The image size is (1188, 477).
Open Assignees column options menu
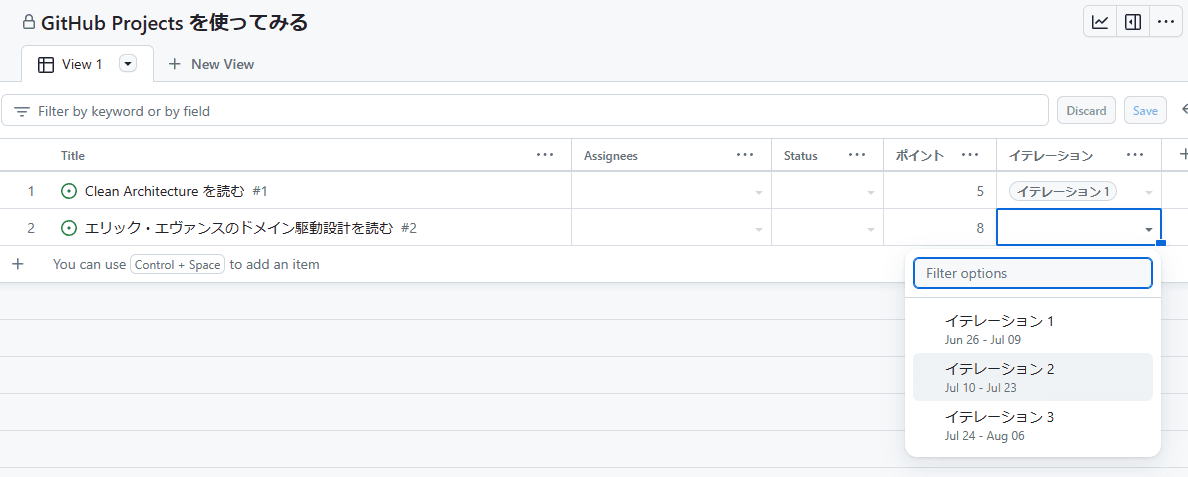pyautogui.click(x=745, y=155)
